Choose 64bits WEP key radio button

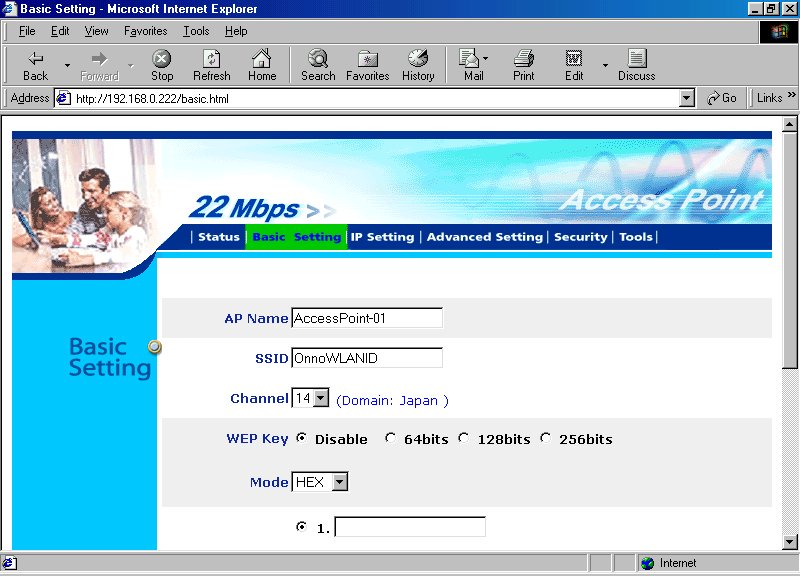[390, 439]
